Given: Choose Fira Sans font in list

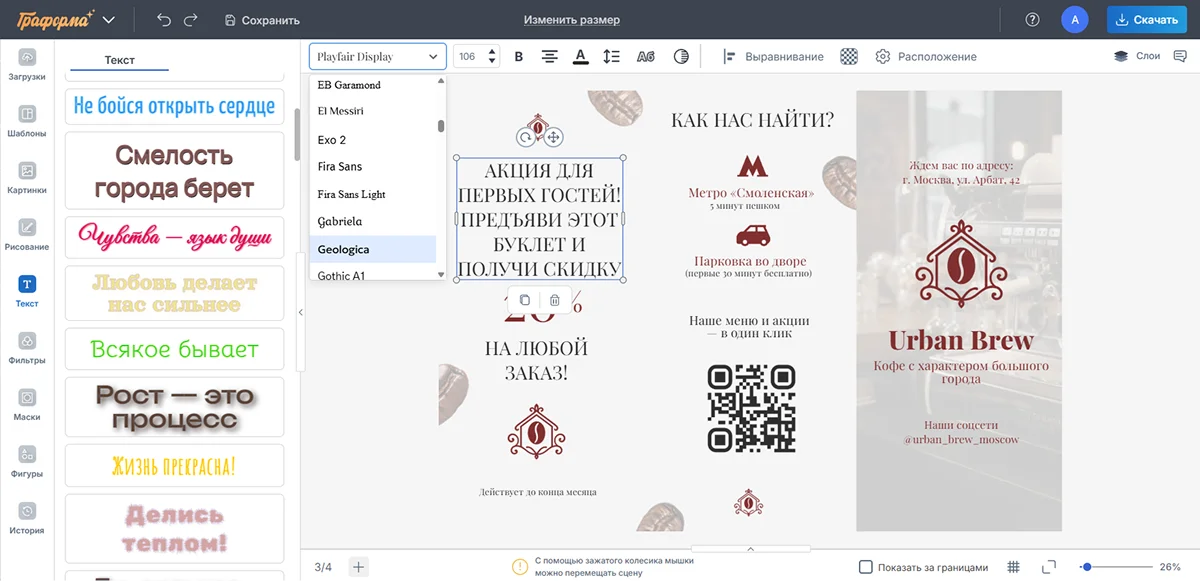Looking at the screenshot, I should pos(340,167).
